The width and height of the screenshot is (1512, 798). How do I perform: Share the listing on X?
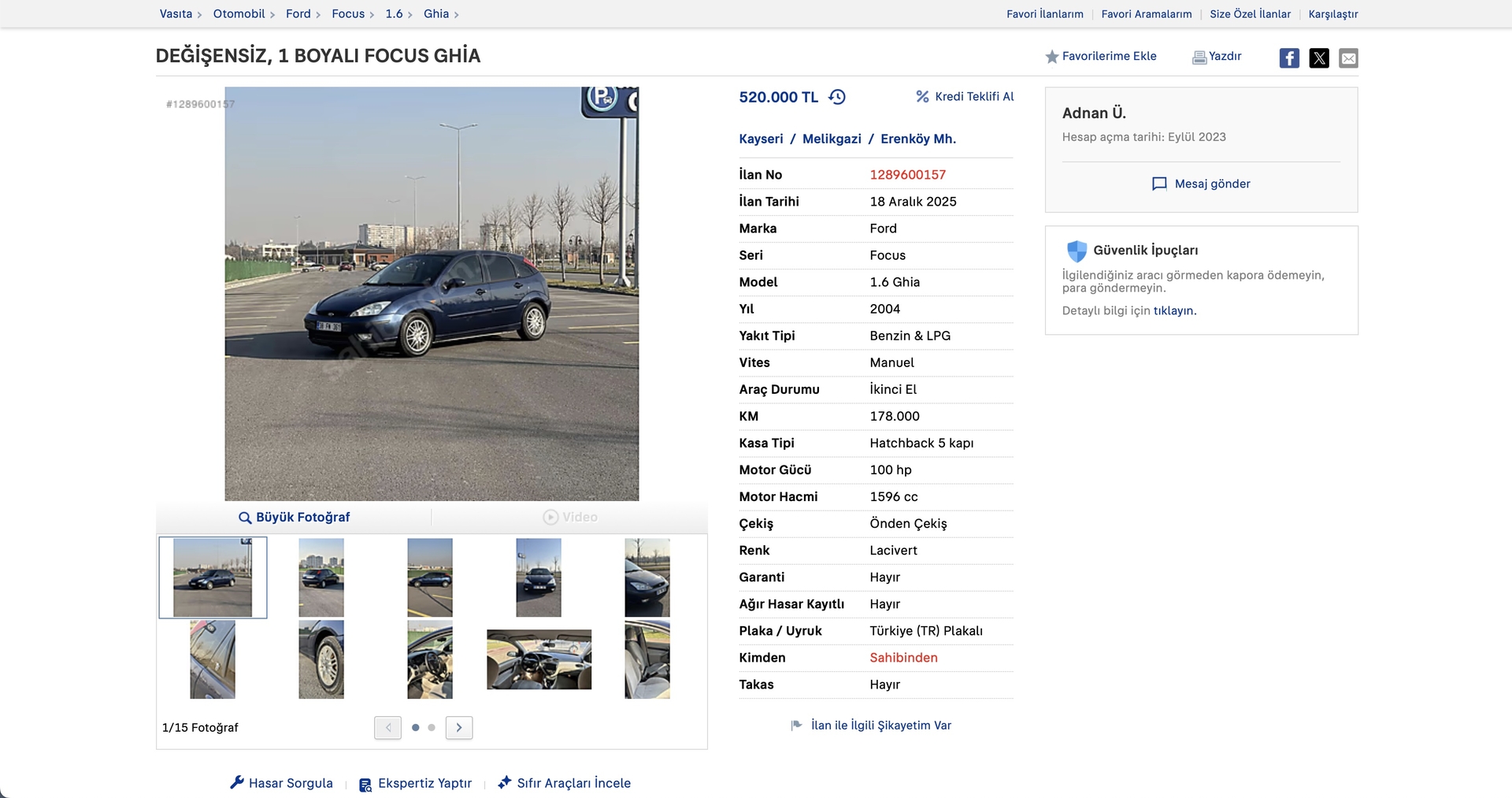tap(1319, 58)
